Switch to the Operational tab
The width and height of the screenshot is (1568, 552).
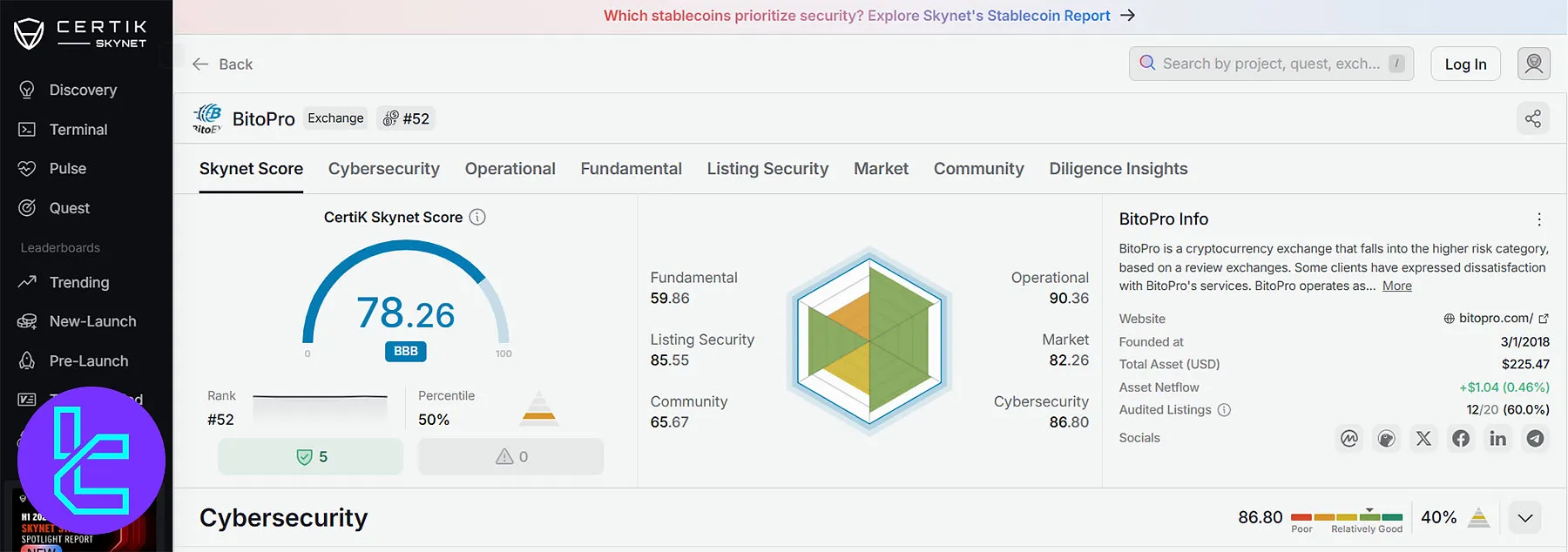(510, 169)
